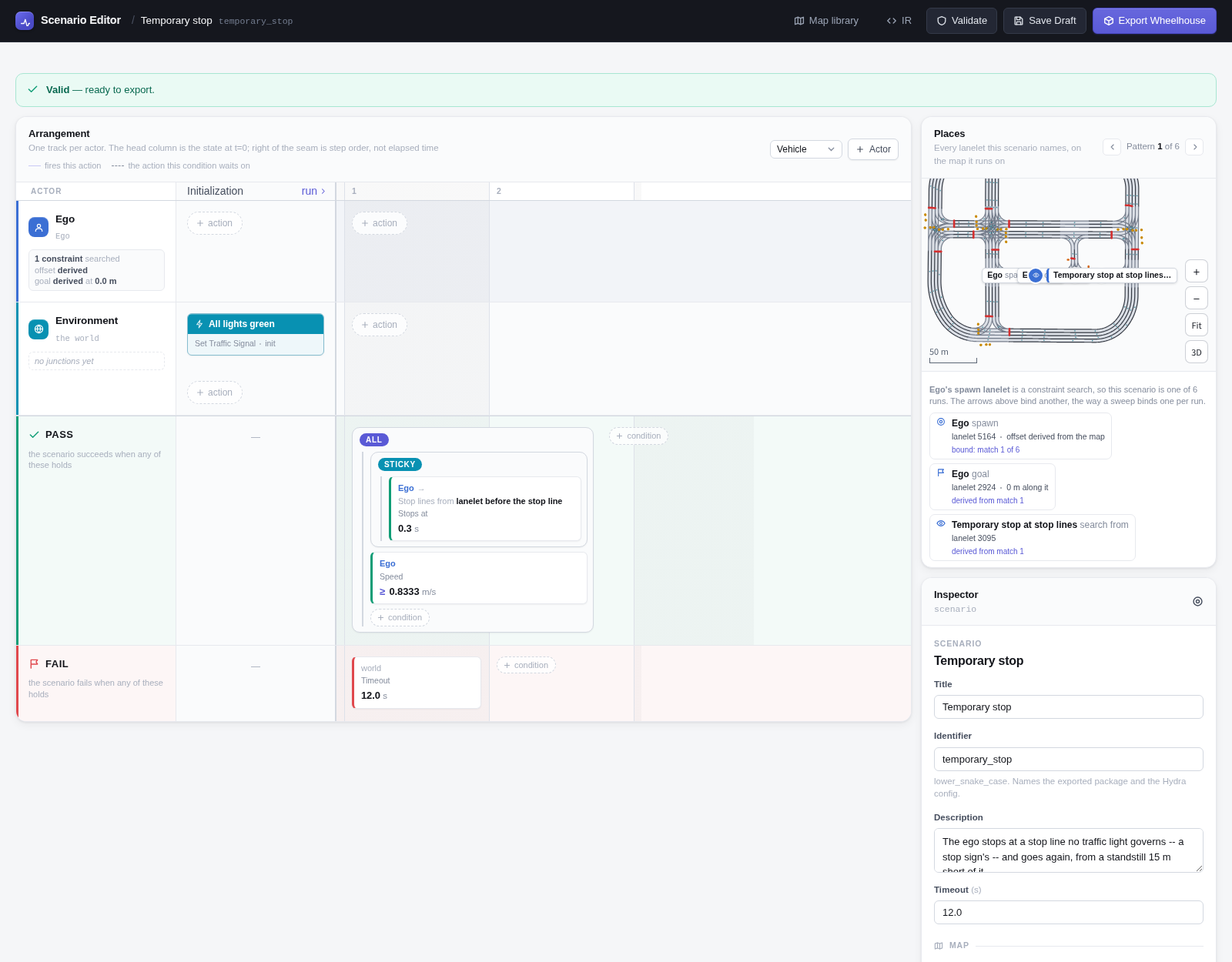Click the Scenario Editor logo icon
Screen dimensions: 1232x962
(x=25, y=21)
